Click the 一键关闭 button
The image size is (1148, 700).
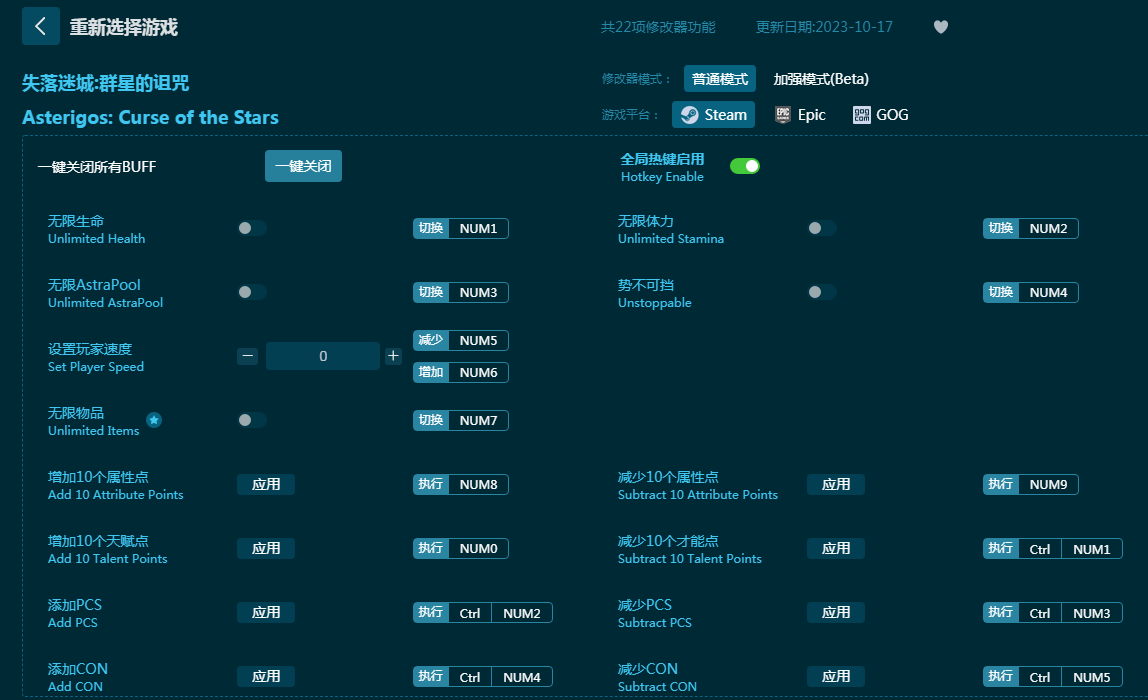pyautogui.click(x=303, y=166)
